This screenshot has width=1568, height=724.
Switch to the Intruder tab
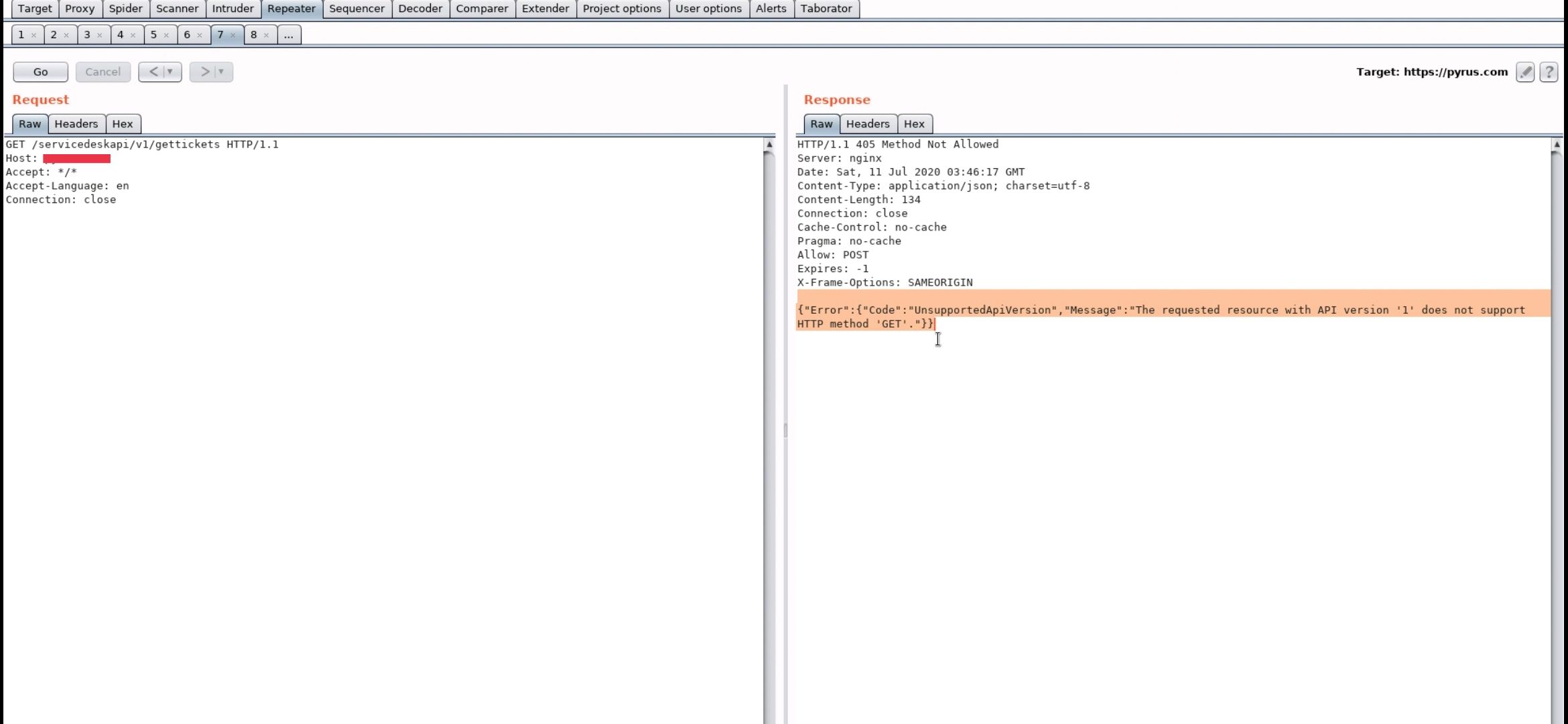coord(233,9)
